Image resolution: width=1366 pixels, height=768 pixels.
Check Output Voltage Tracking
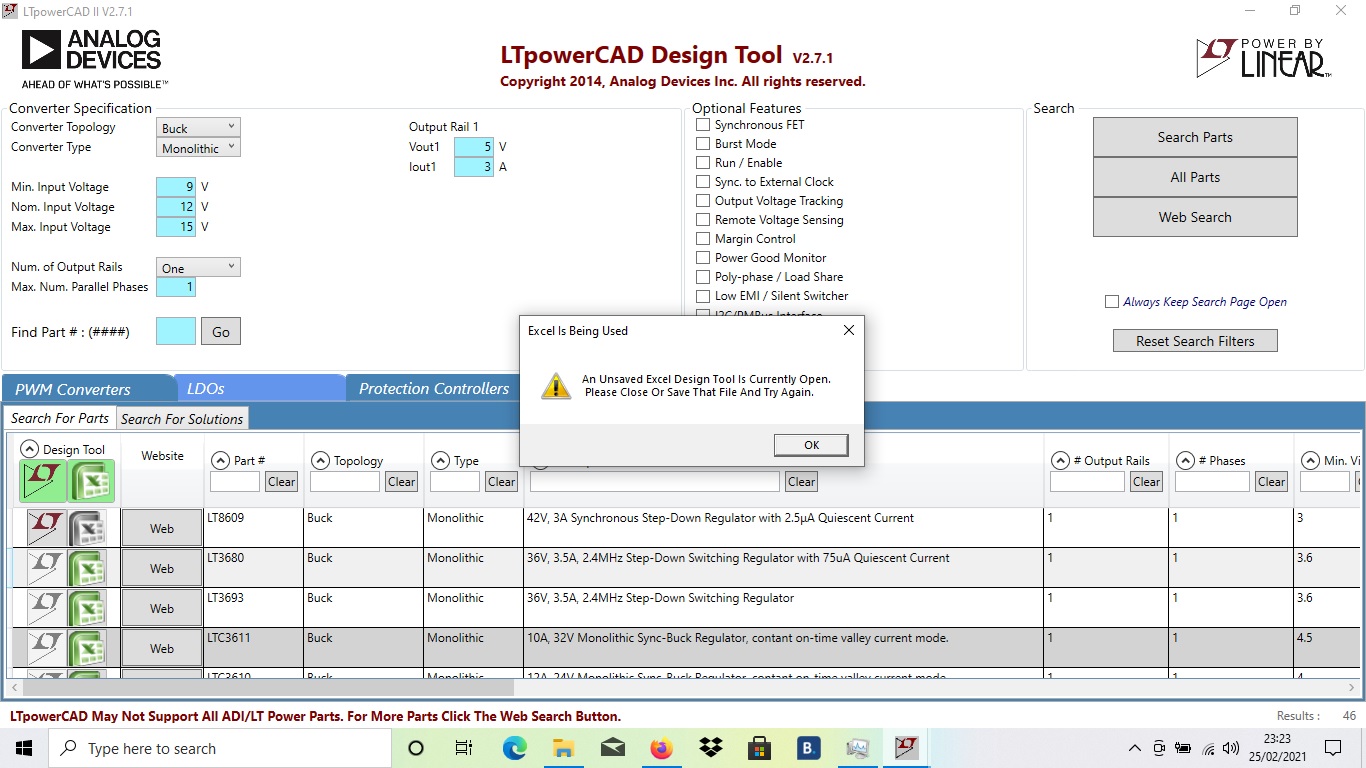click(x=703, y=201)
